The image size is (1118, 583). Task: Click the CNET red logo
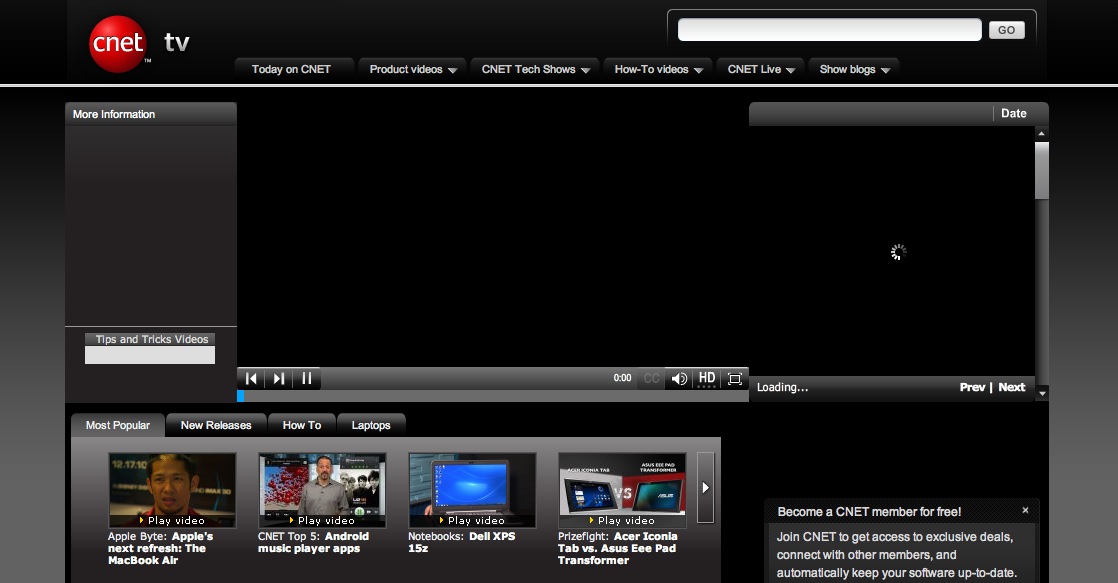pos(118,43)
